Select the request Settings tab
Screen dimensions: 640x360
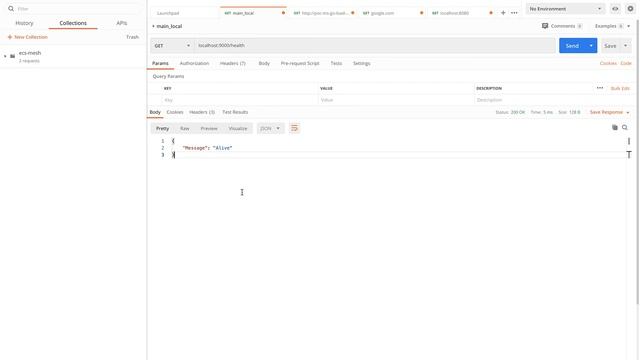(x=362, y=64)
